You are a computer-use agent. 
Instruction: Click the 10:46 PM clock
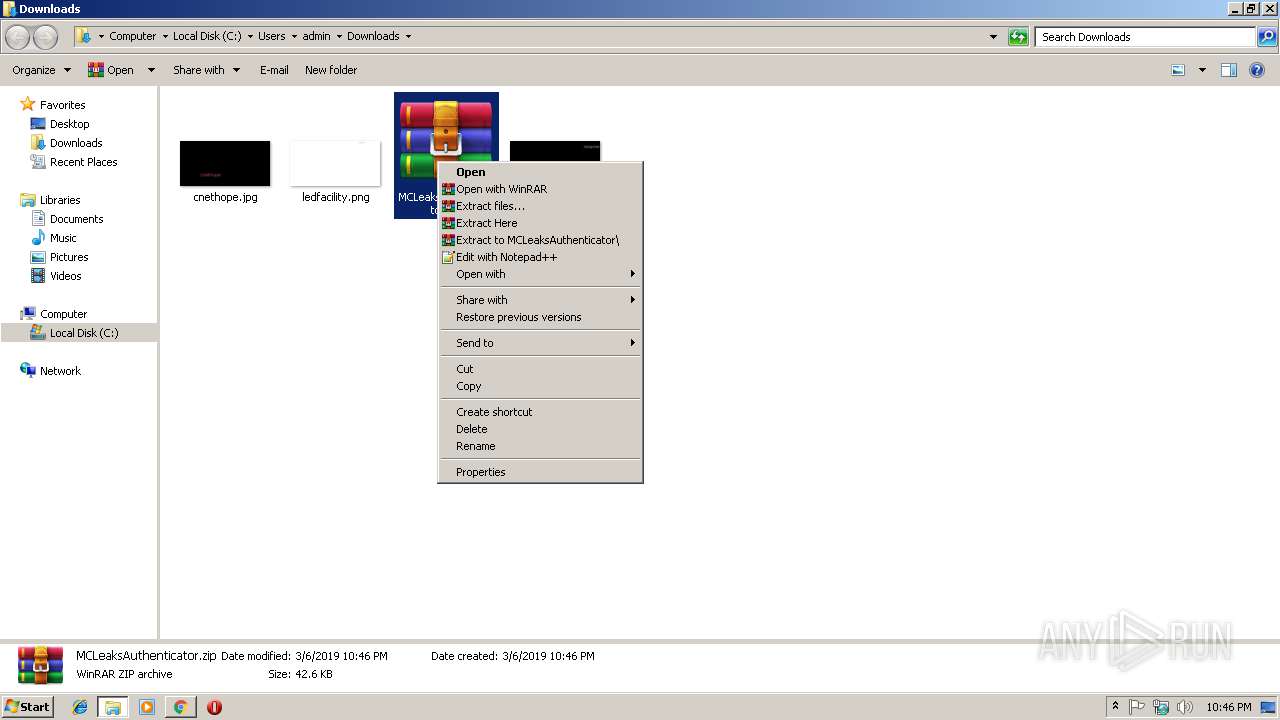point(1228,707)
